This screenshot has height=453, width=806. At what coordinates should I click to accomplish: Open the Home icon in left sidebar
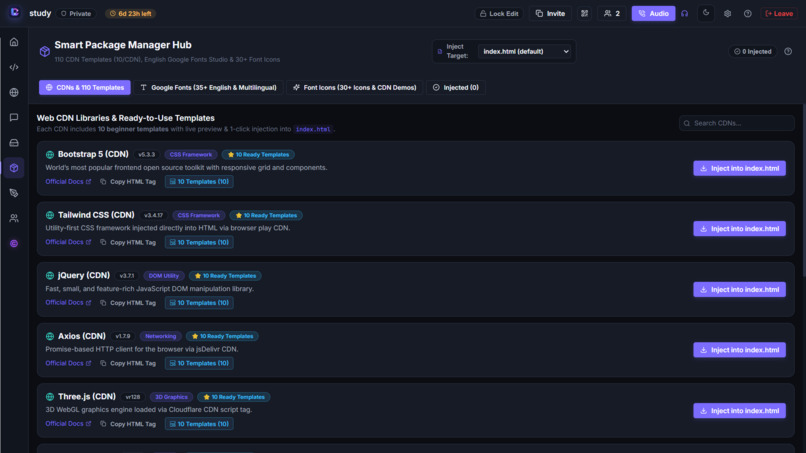pos(14,42)
